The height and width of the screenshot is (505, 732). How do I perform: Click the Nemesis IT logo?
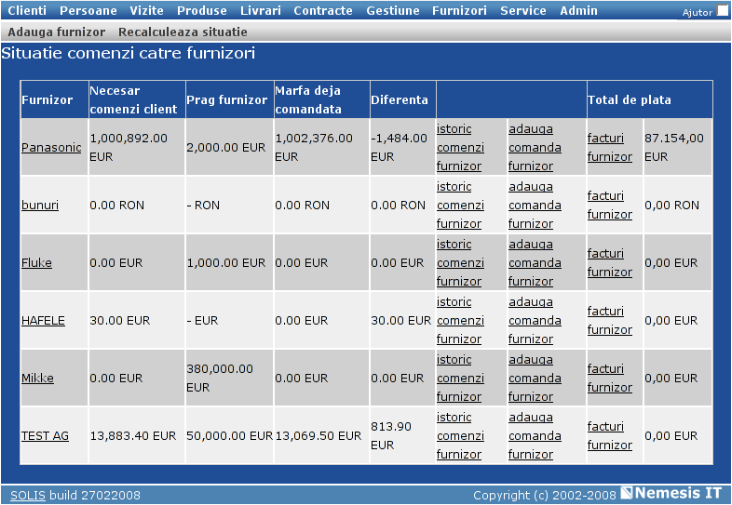(x=671, y=493)
